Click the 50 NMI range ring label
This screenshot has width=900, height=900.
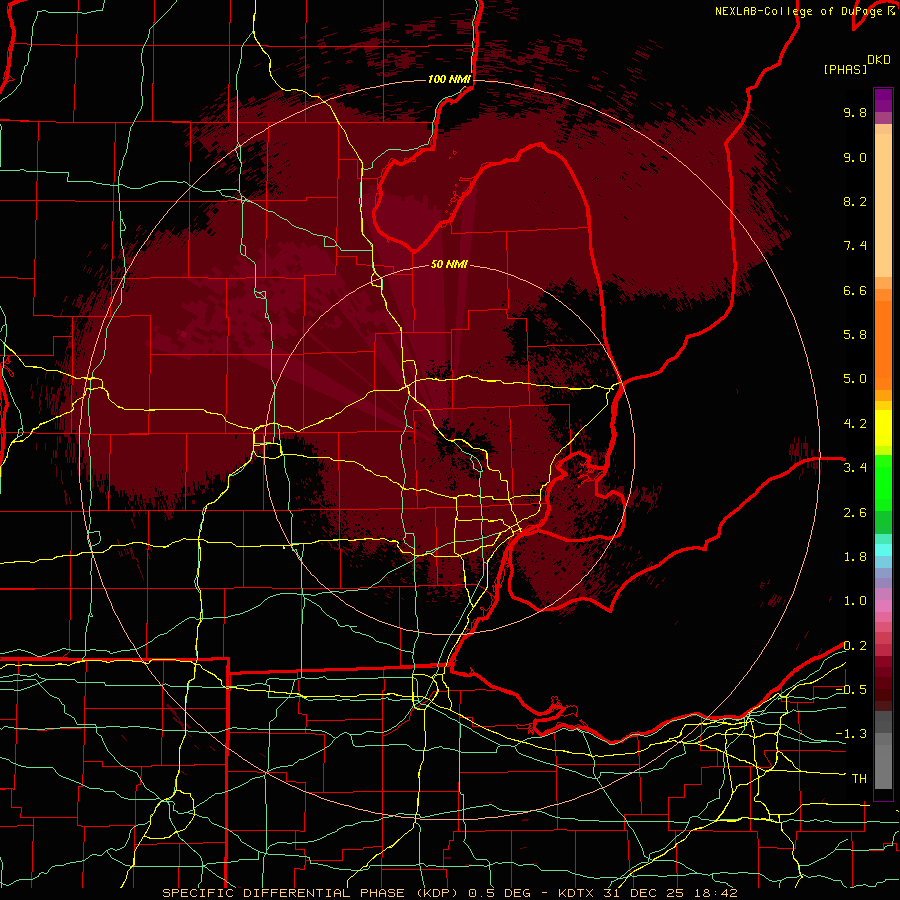pyautogui.click(x=449, y=265)
